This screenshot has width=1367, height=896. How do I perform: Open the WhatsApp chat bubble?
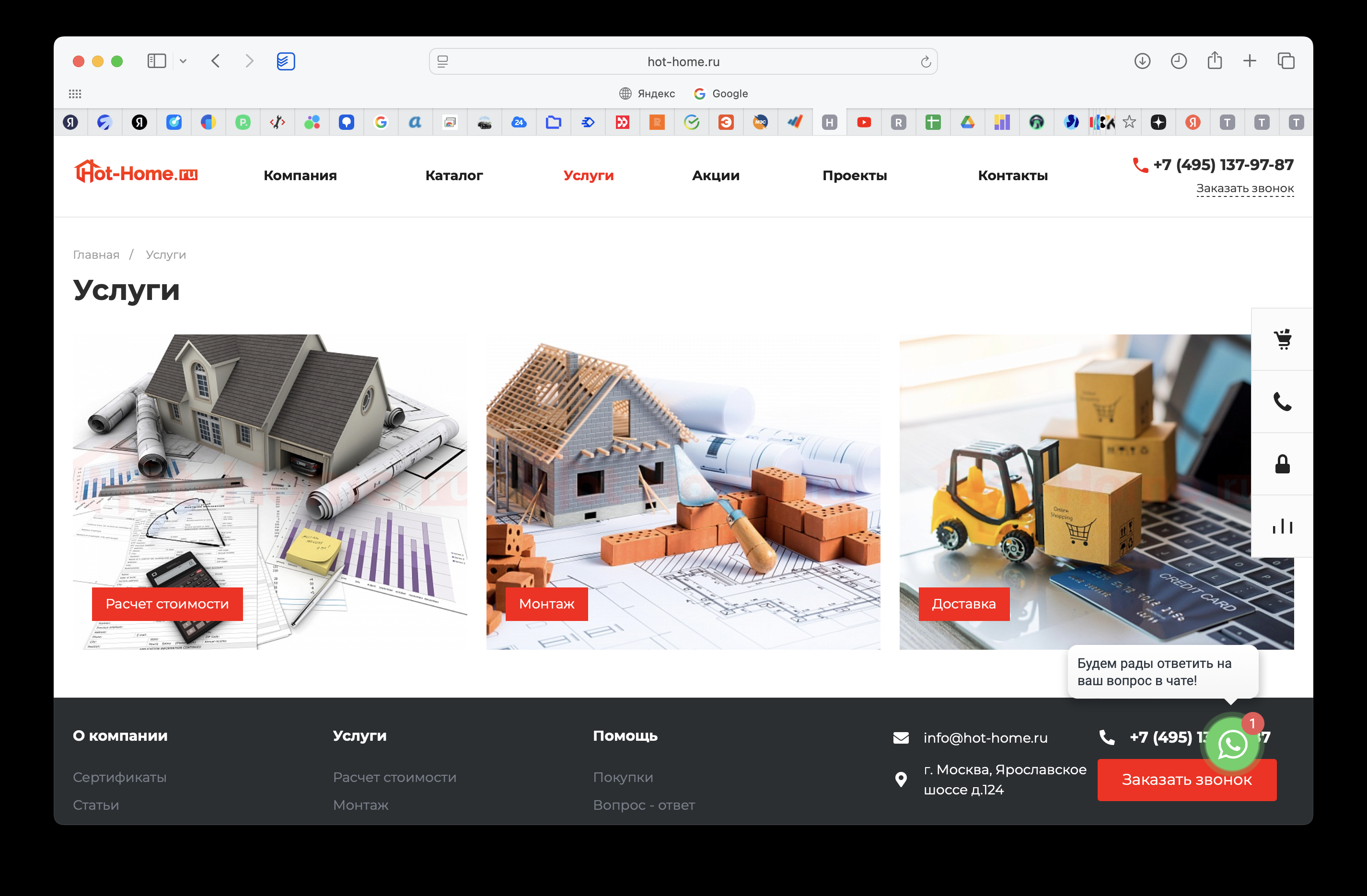tap(1231, 745)
